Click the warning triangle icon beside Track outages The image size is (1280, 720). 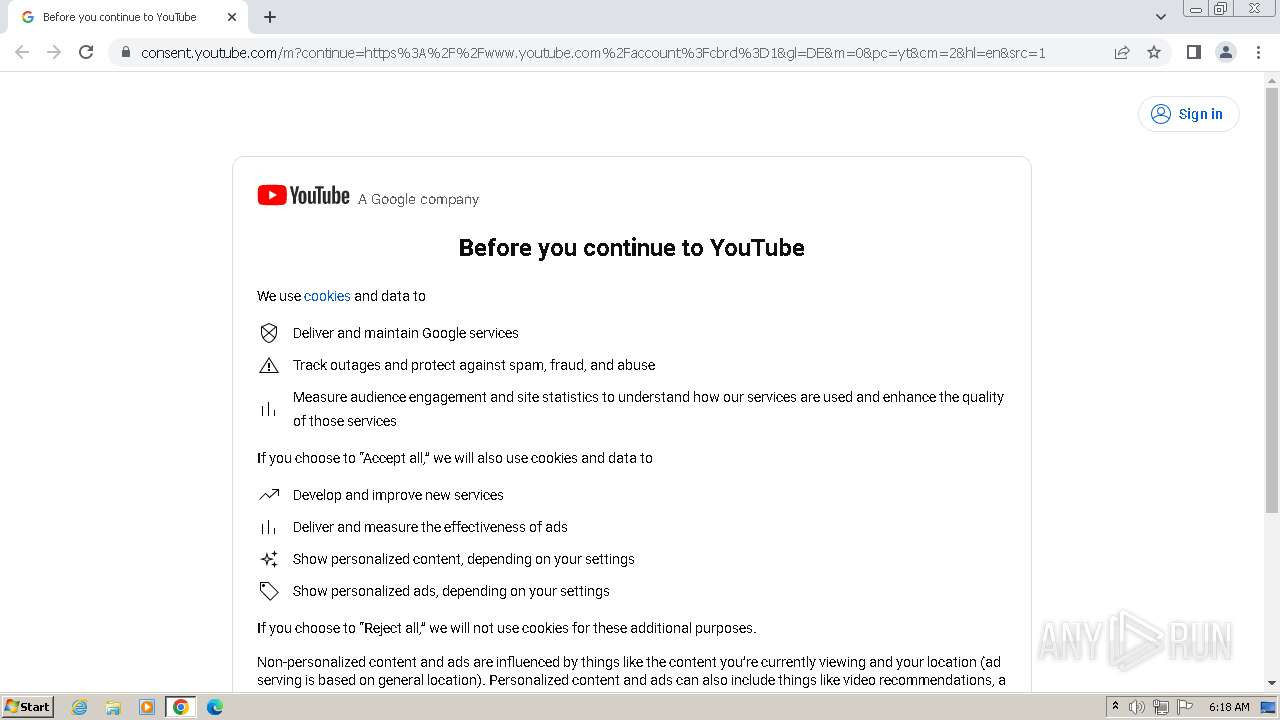pos(269,365)
